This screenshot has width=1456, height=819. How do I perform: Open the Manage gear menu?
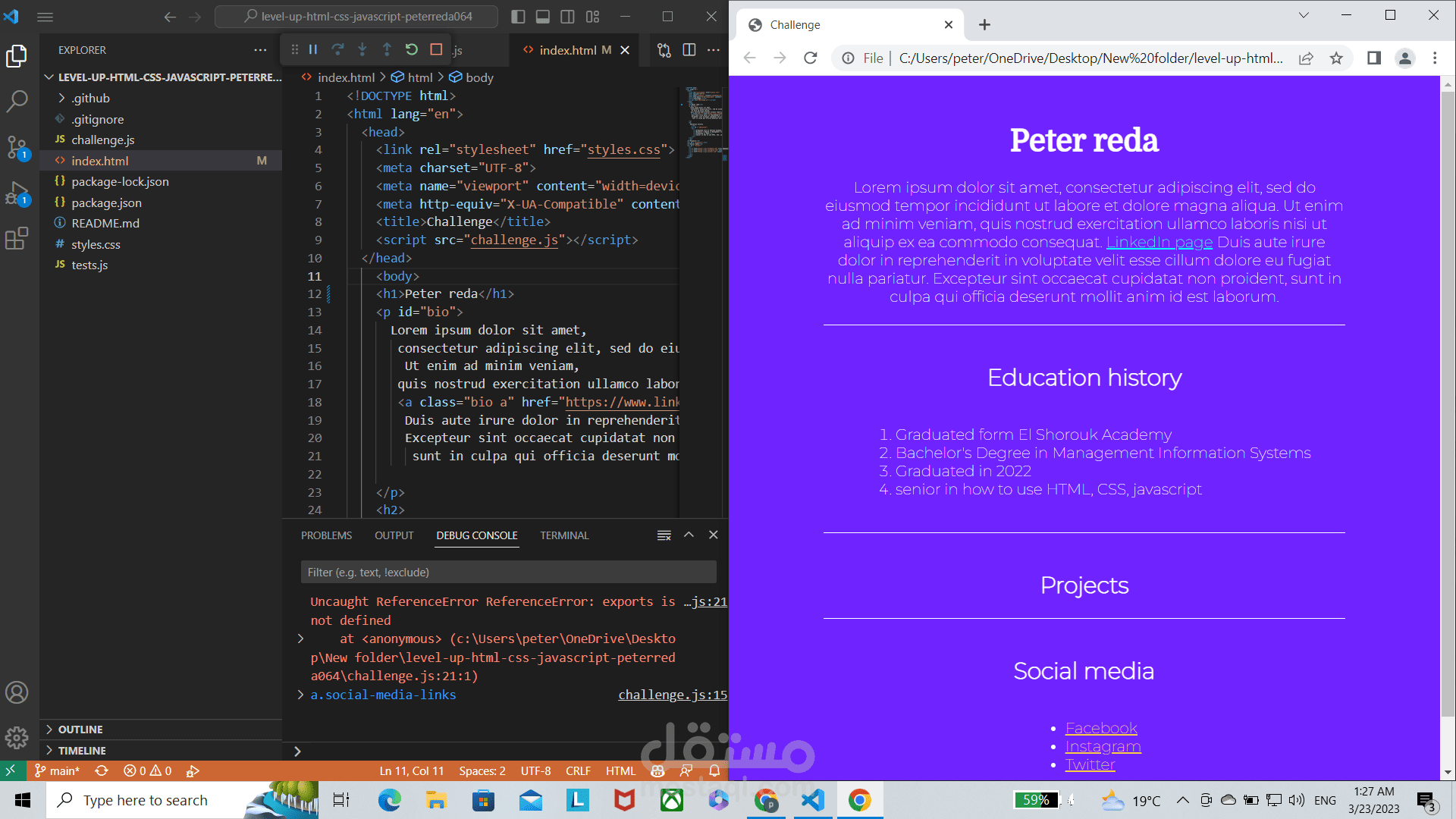coord(17,736)
